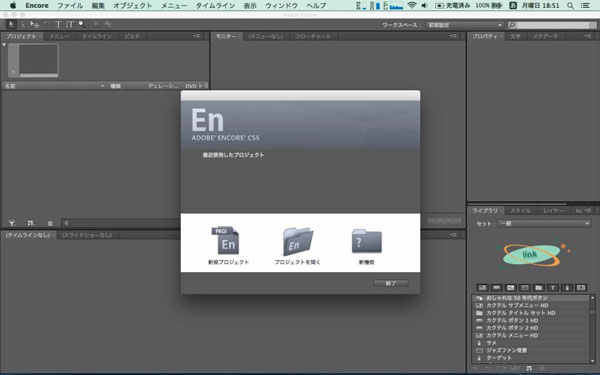
Task: Switch to the レイヤー tab
Action: pyautogui.click(x=553, y=211)
